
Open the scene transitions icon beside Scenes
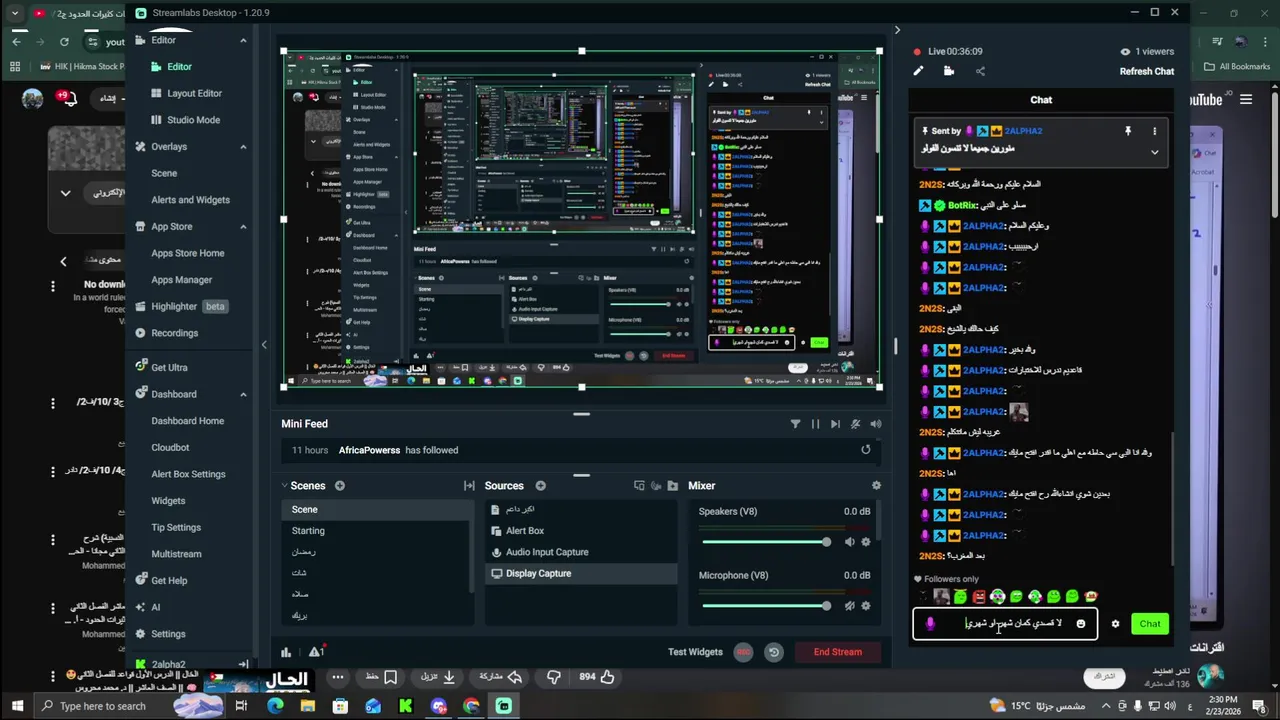pyautogui.click(x=469, y=486)
